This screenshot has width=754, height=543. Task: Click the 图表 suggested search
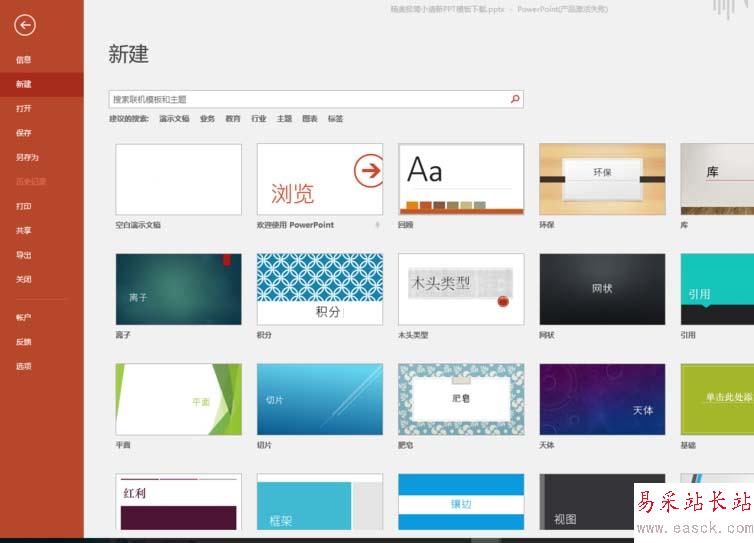310,118
